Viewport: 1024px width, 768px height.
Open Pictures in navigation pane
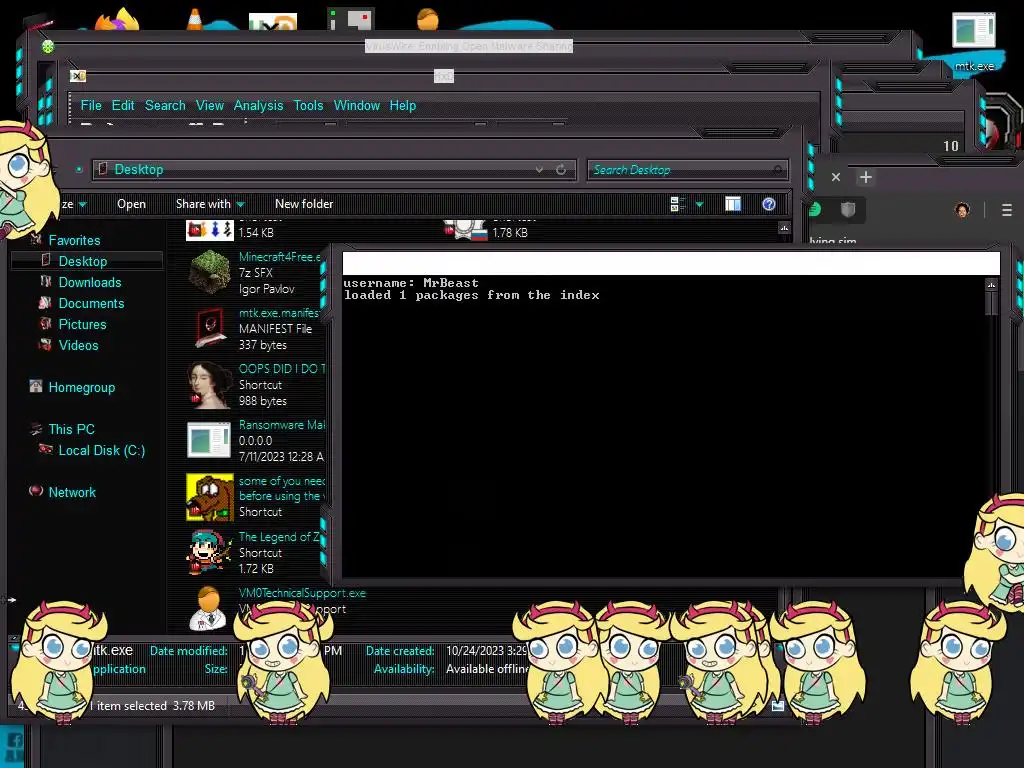82,324
